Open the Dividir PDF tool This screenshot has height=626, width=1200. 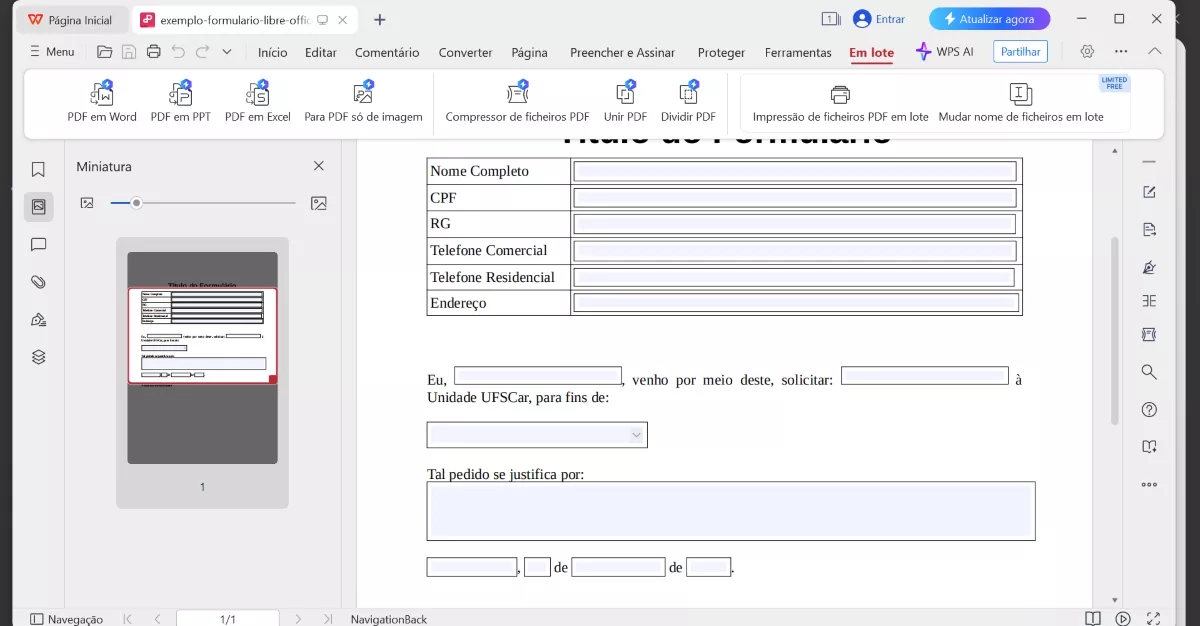(x=690, y=100)
